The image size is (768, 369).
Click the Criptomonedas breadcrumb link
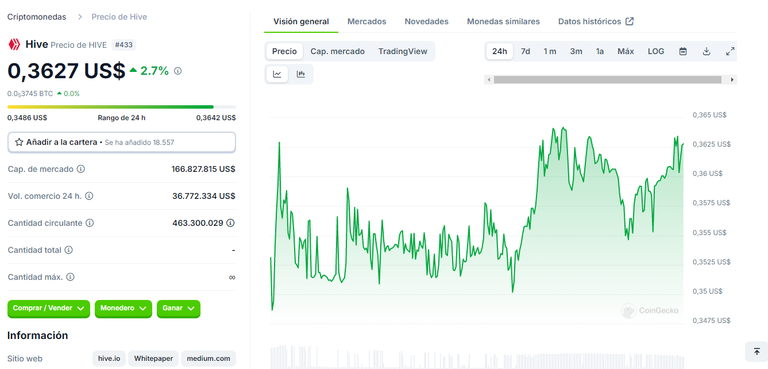[x=36, y=17]
